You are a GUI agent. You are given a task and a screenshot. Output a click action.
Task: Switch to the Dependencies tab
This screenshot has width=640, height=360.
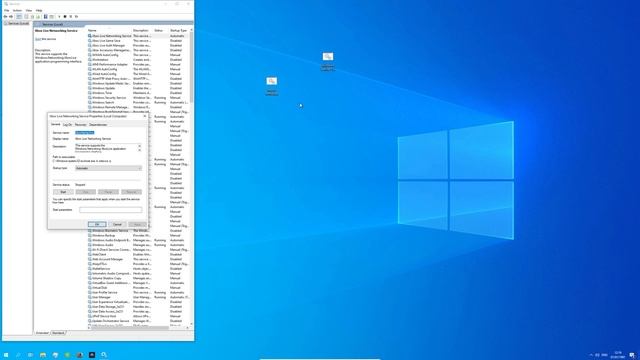point(98,124)
